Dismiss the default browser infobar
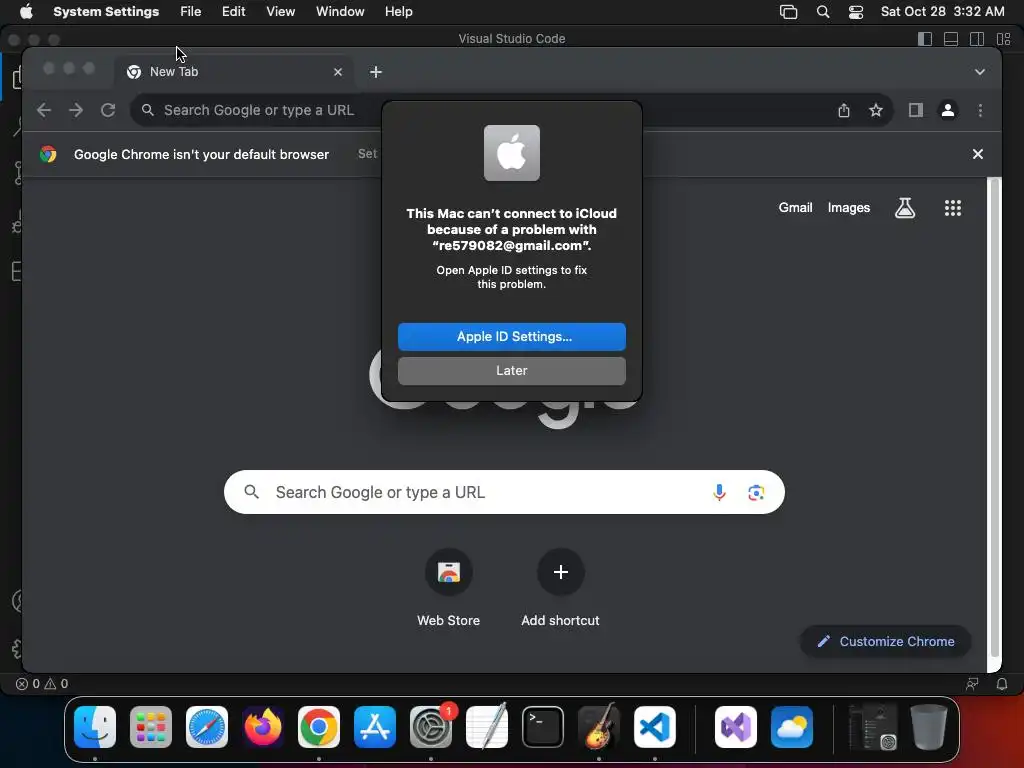This screenshot has width=1024, height=768. point(978,154)
